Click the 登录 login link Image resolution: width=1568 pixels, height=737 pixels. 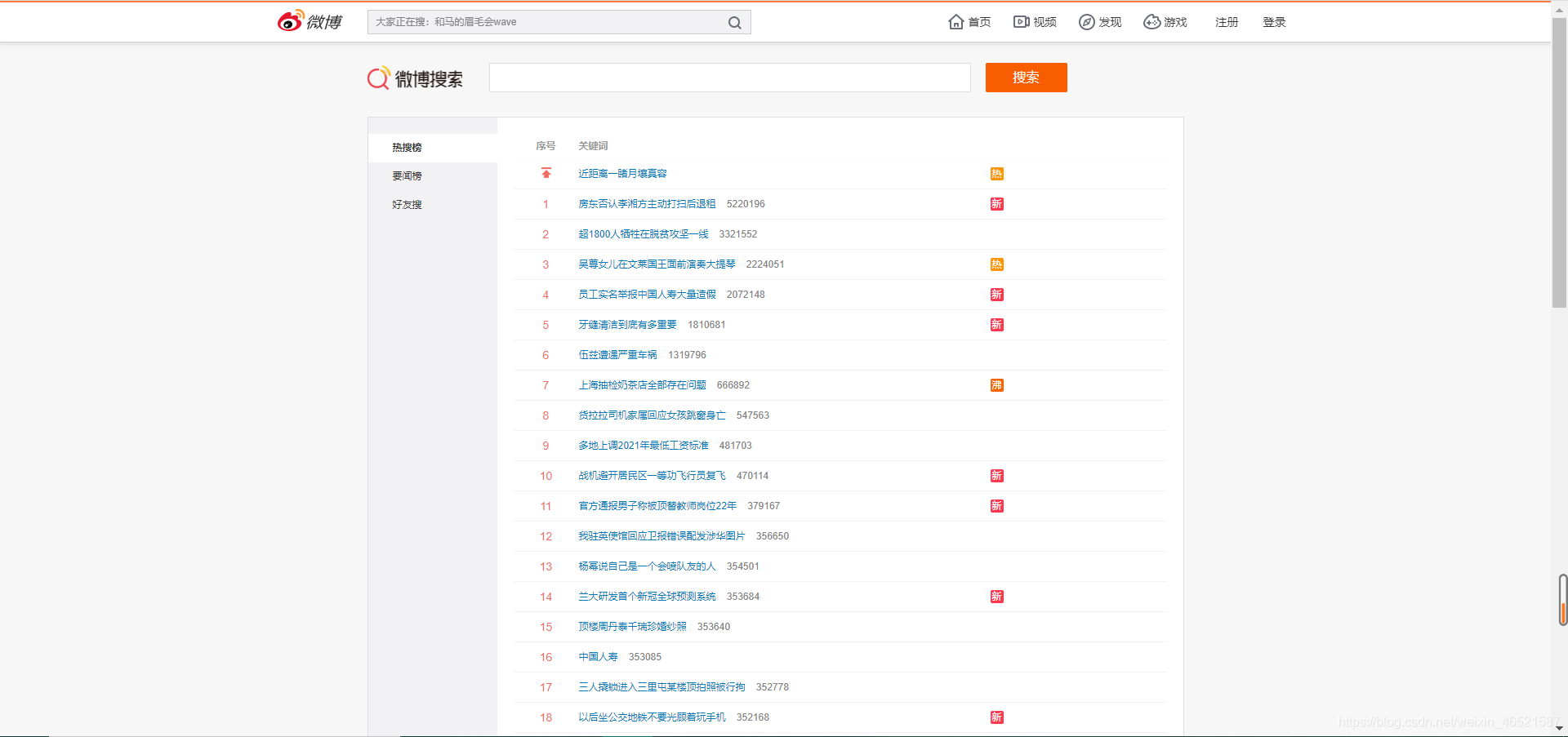[x=1274, y=22]
